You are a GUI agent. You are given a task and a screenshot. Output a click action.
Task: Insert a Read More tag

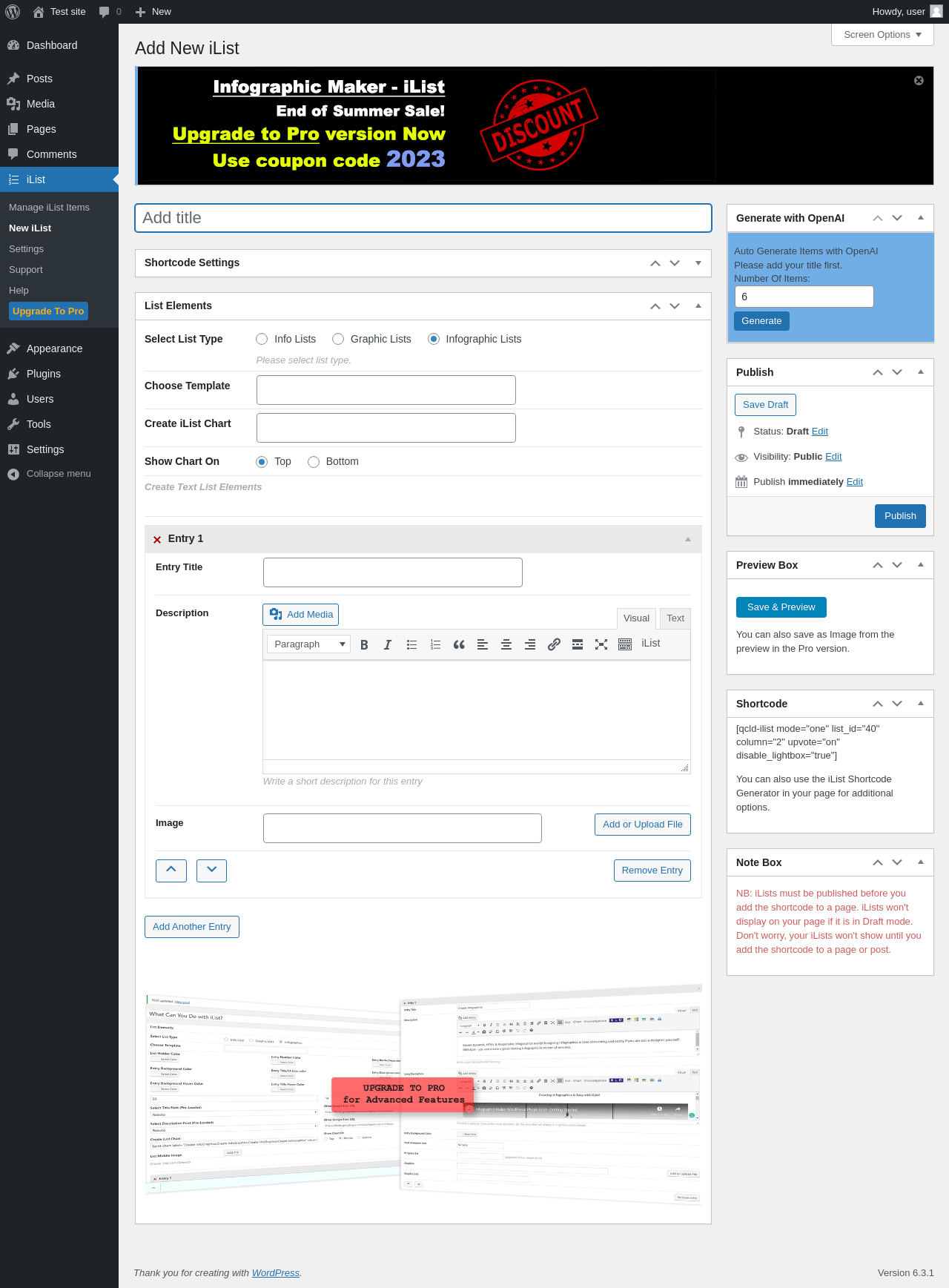pyautogui.click(x=578, y=644)
